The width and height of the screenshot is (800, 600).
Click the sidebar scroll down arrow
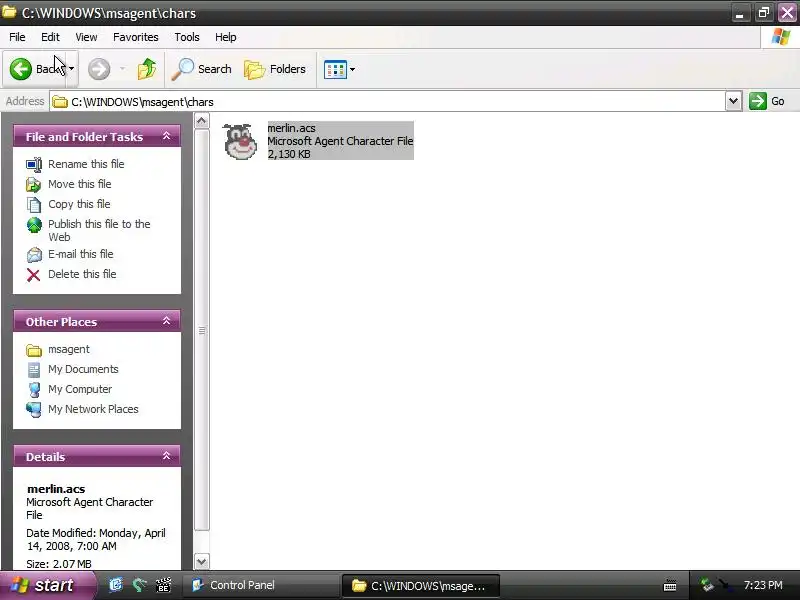[x=202, y=562]
